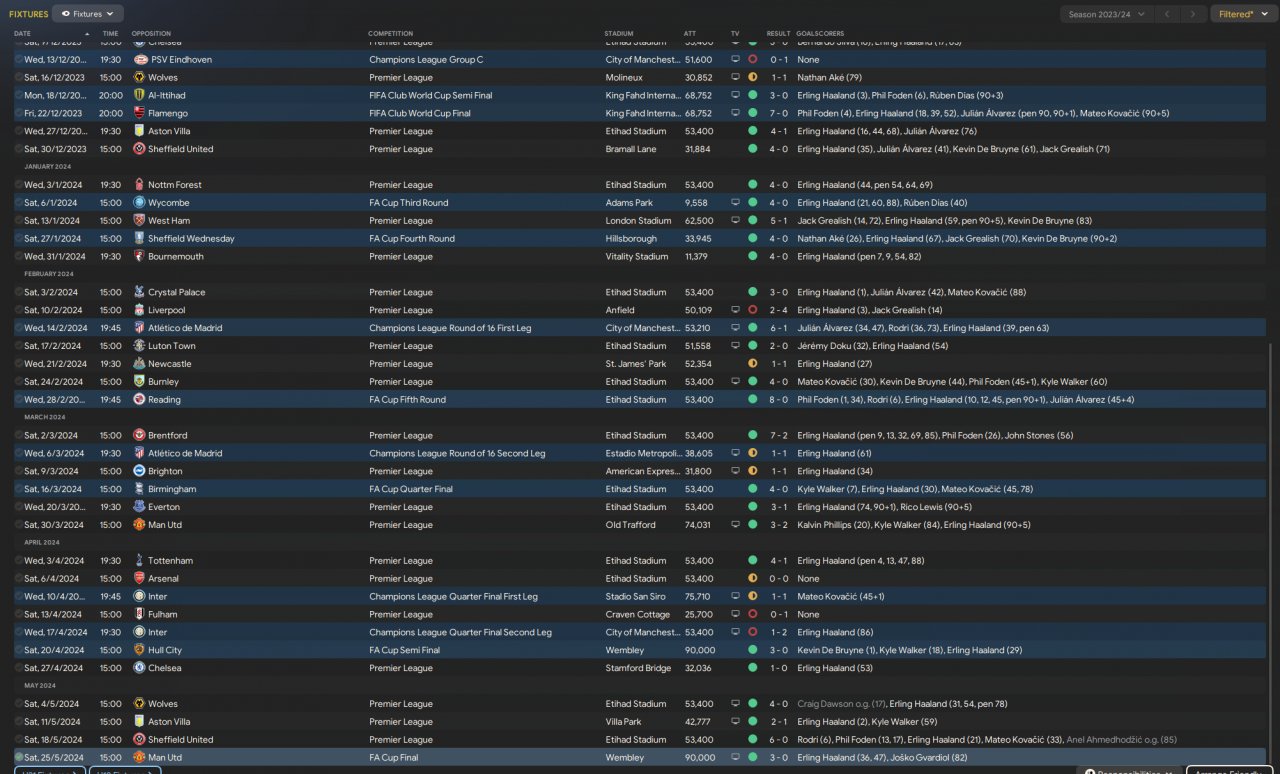Click the Liverpool club badge
This screenshot has width=1280, height=774.
click(x=140, y=311)
